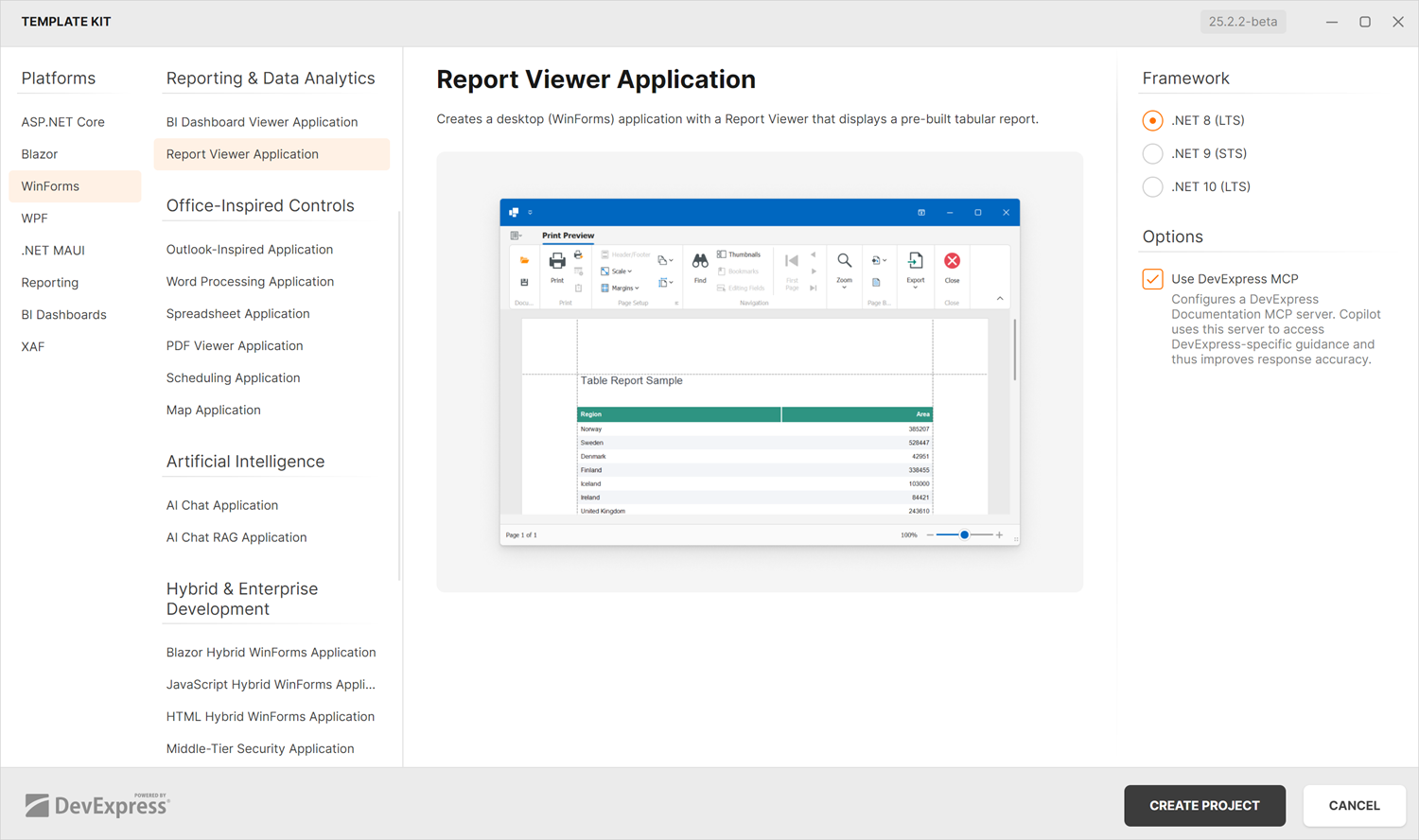Click the Export document icon
The image size is (1419, 840).
point(915,260)
